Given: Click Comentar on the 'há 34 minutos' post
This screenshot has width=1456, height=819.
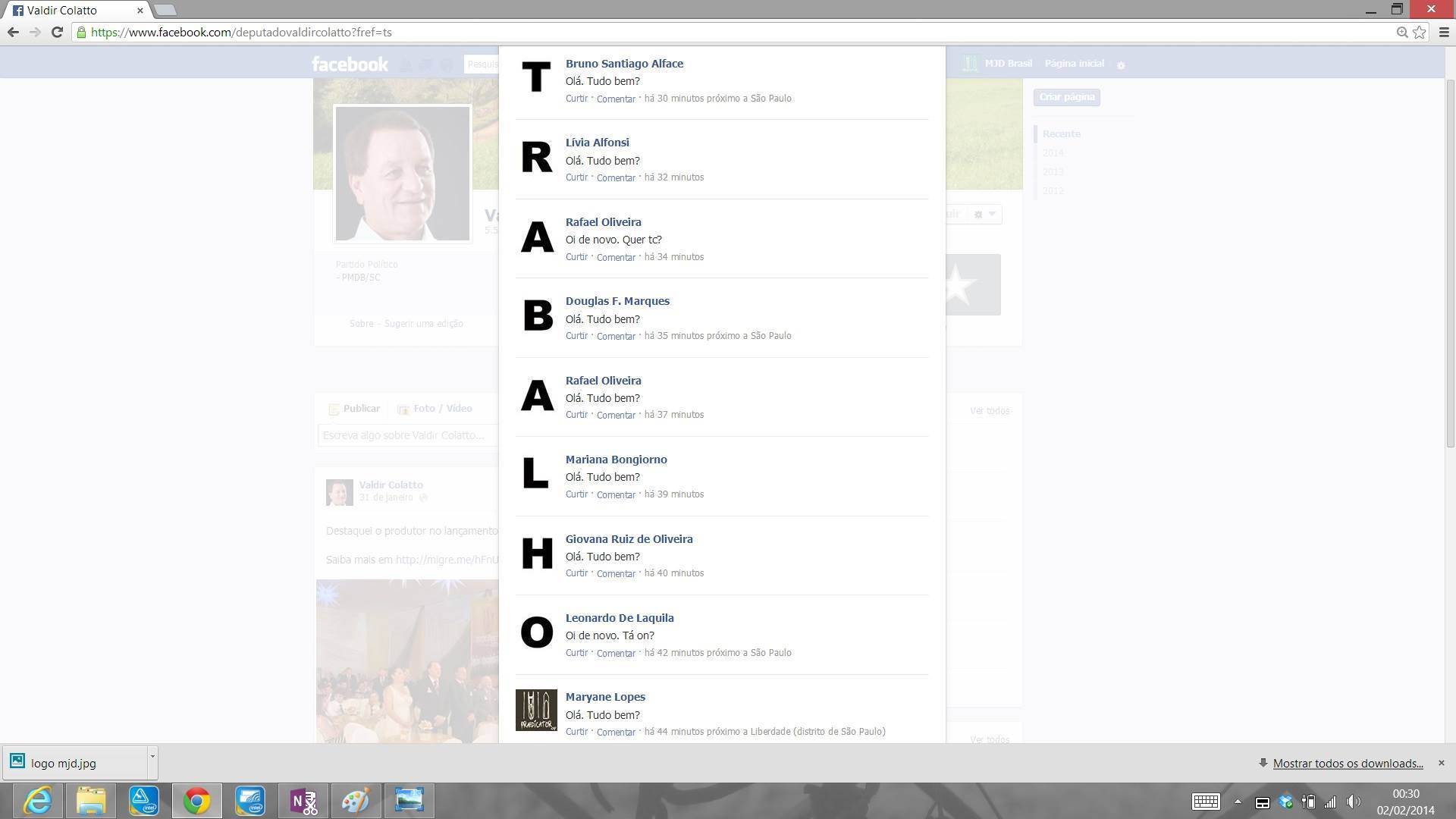Looking at the screenshot, I should pyautogui.click(x=616, y=257).
